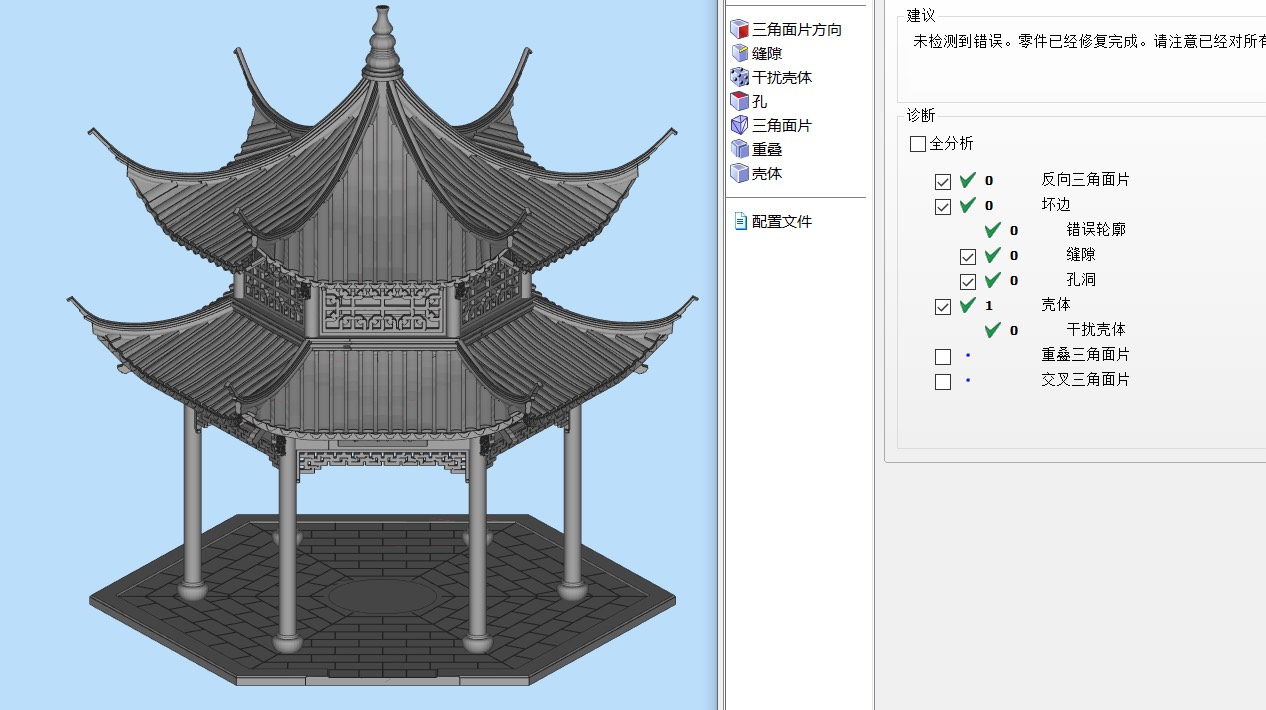Click the 干扰壳体 dice icon in sidebar
Screen dimensions: 1266x710
[x=740, y=77]
